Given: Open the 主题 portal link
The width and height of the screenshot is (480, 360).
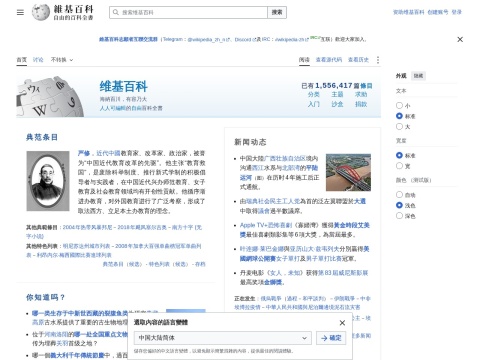Looking at the screenshot, I should (x=337, y=95).
